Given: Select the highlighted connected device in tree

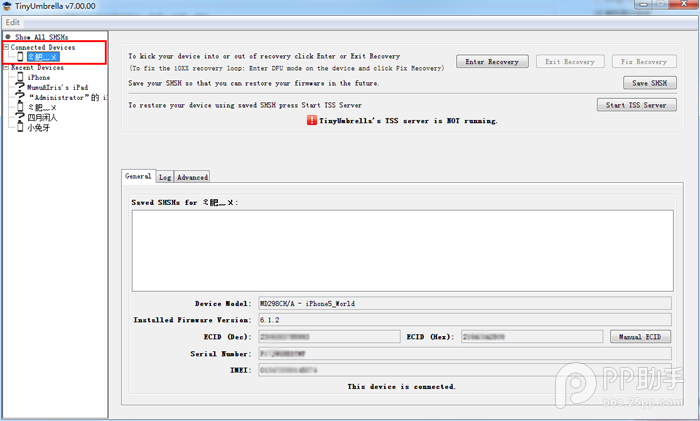Looking at the screenshot, I should [43, 57].
